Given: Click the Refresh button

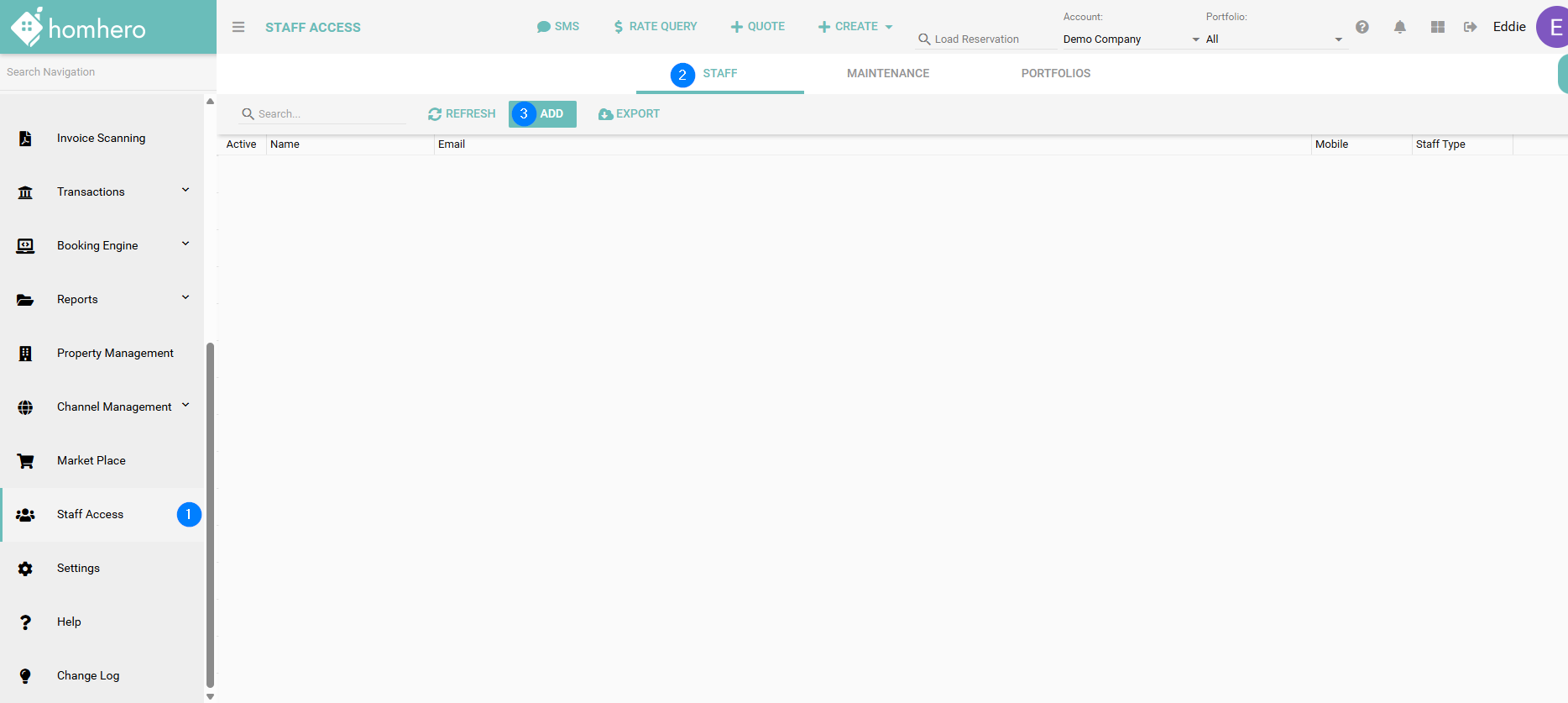Looking at the screenshot, I should (x=462, y=114).
